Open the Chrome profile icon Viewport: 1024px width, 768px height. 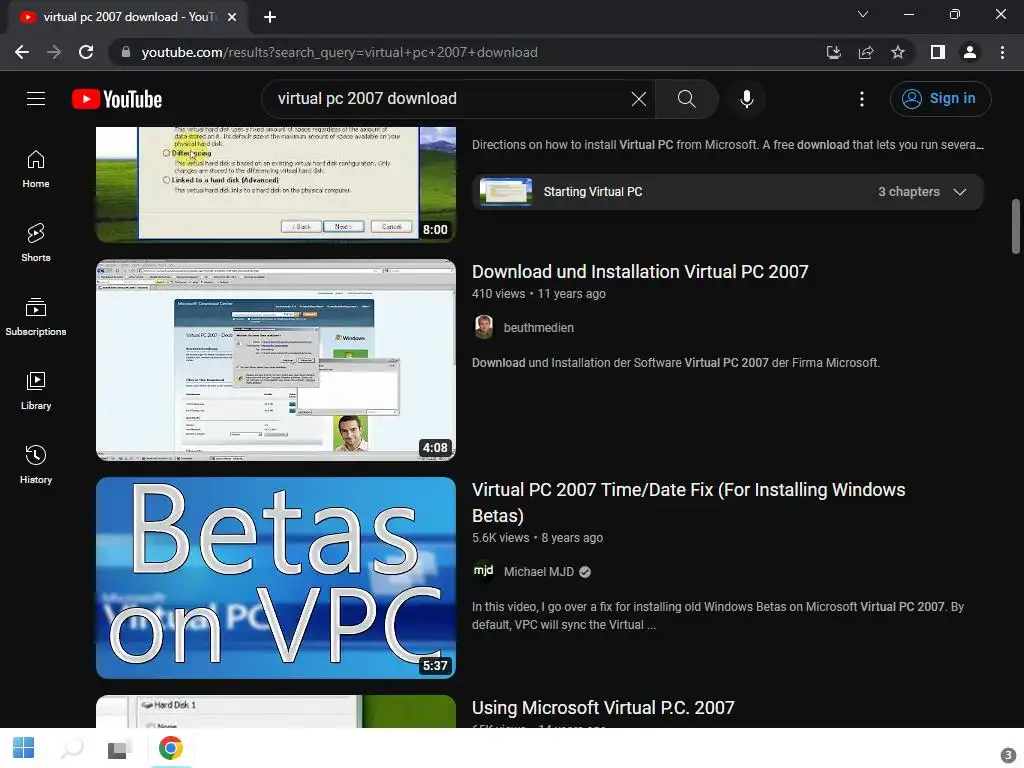click(970, 52)
